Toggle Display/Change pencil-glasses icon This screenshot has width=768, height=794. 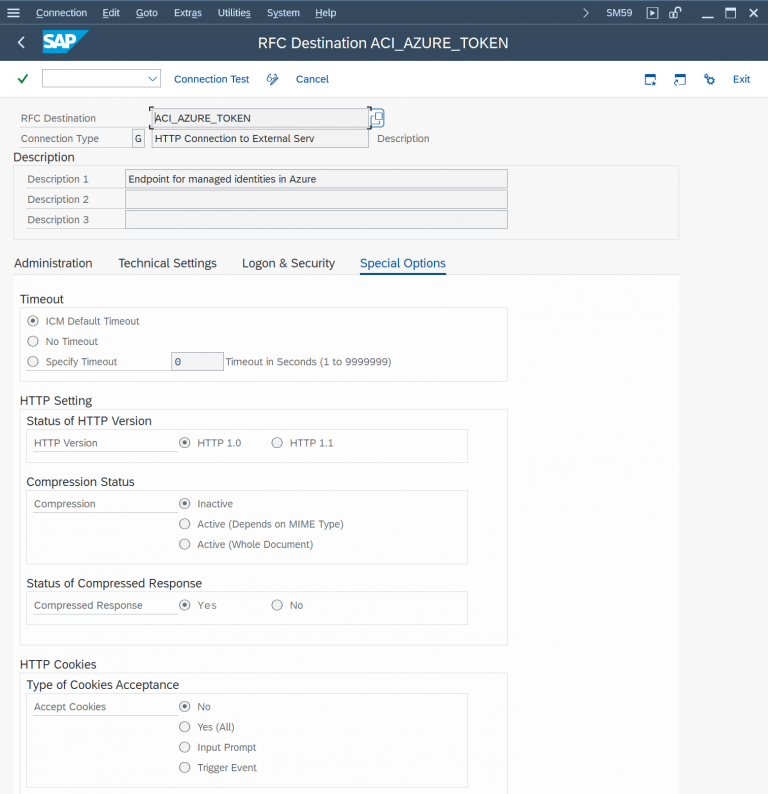point(272,79)
